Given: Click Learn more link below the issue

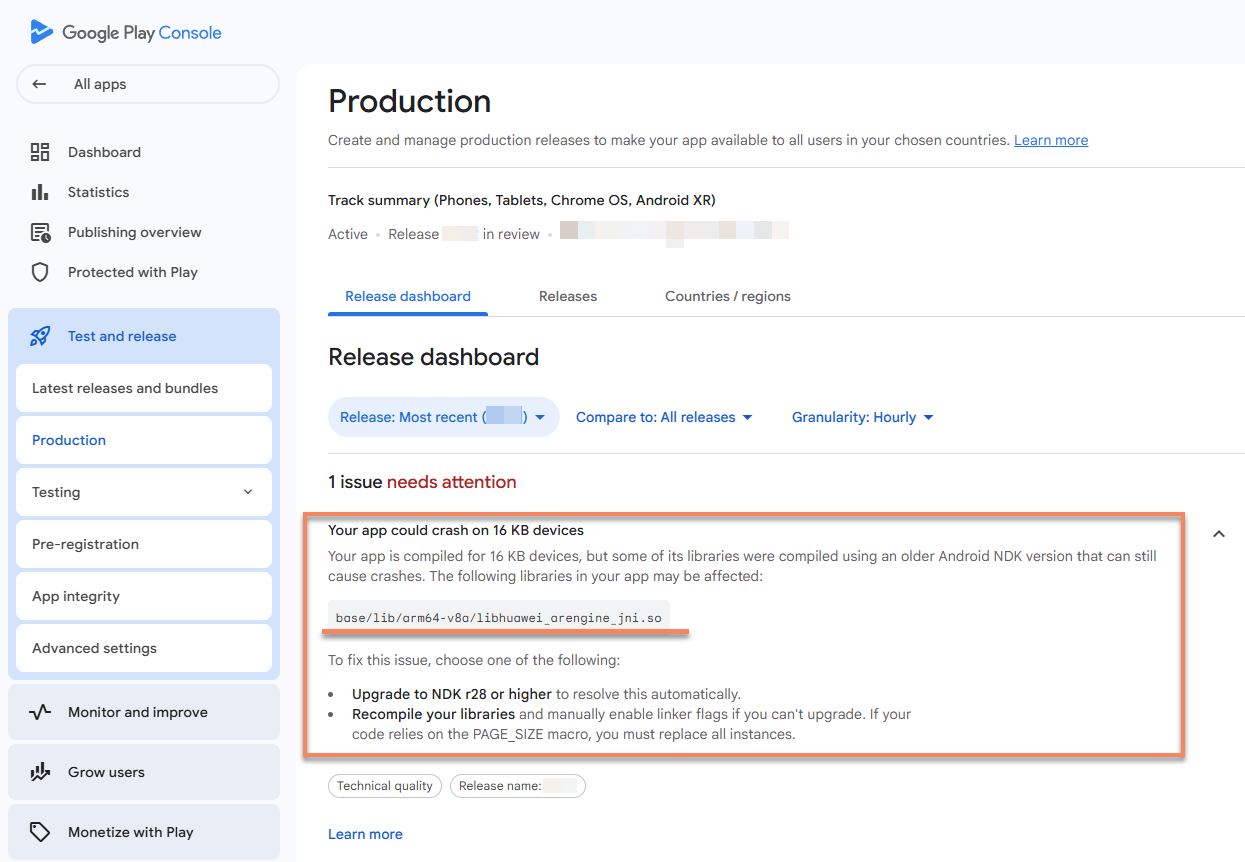Looking at the screenshot, I should tap(365, 834).
